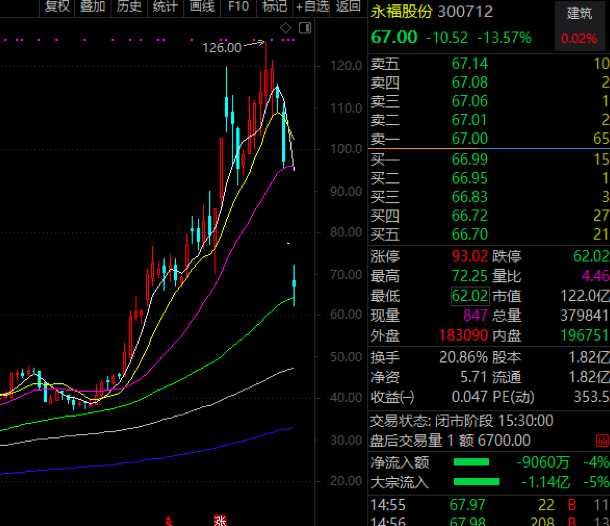Click the 标记 mark button
The width and height of the screenshot is (610, 526).
273,7
